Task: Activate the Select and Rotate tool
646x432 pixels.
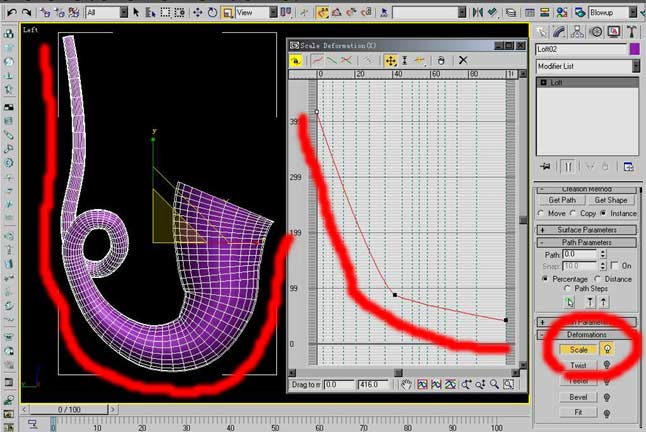Action: point(212,13)
